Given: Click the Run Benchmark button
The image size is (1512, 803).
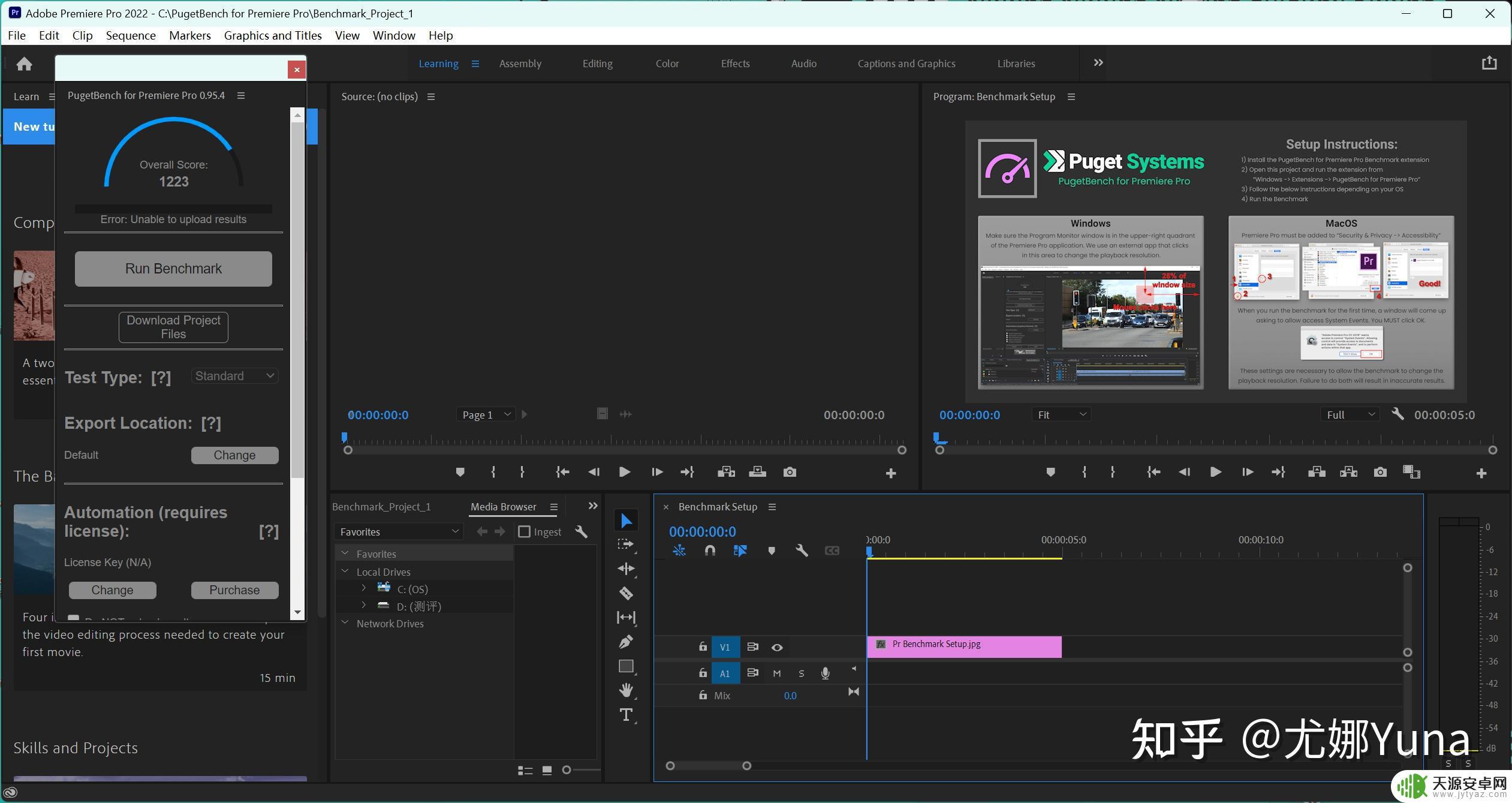Looking at the screenshot, I should [173, 269].
